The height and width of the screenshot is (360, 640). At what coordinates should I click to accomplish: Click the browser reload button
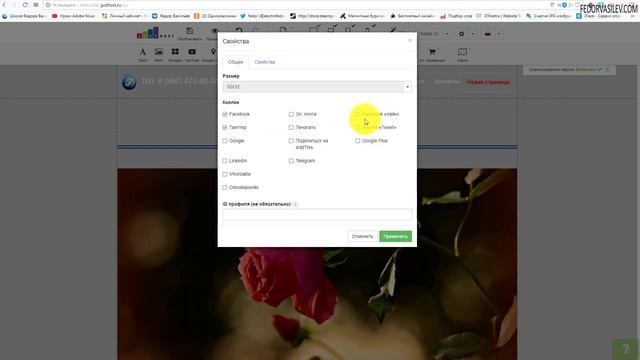(25, 5)
